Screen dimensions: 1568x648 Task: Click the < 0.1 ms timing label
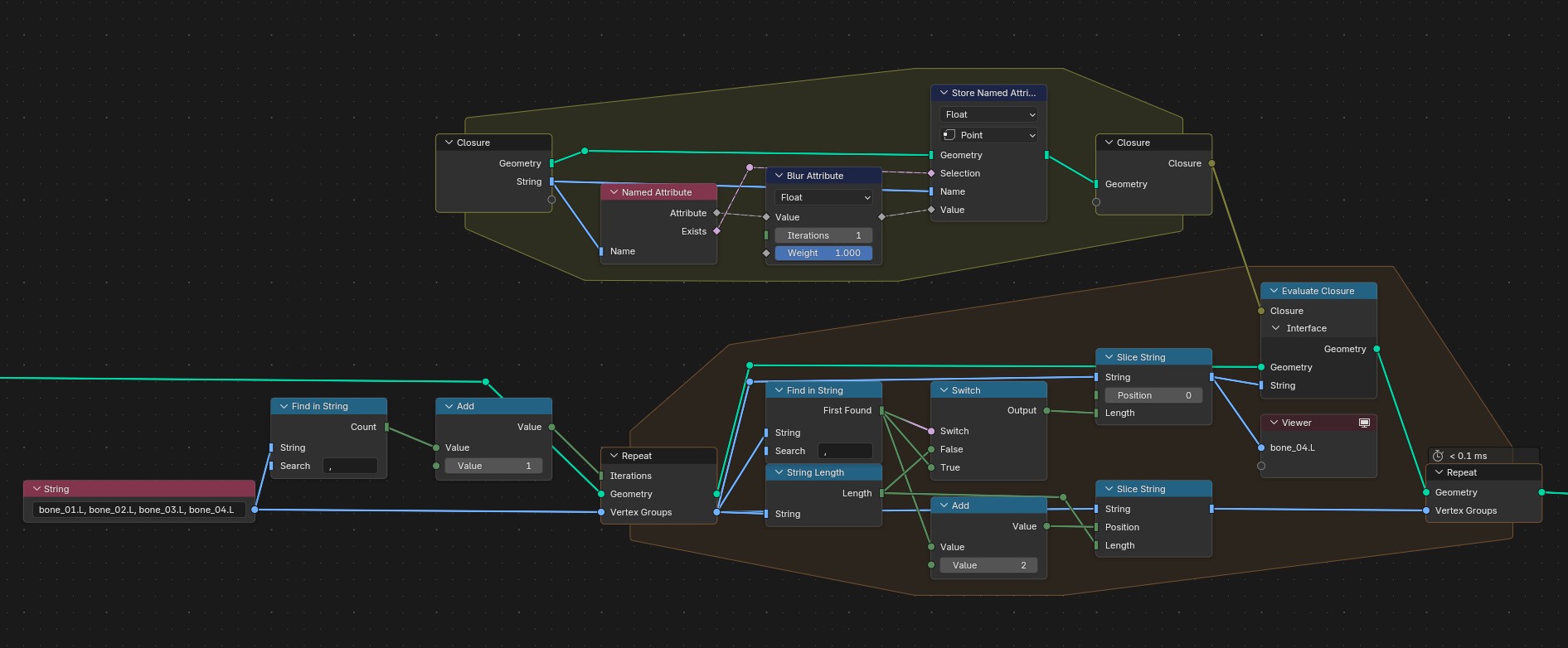tap(1468, 456)
